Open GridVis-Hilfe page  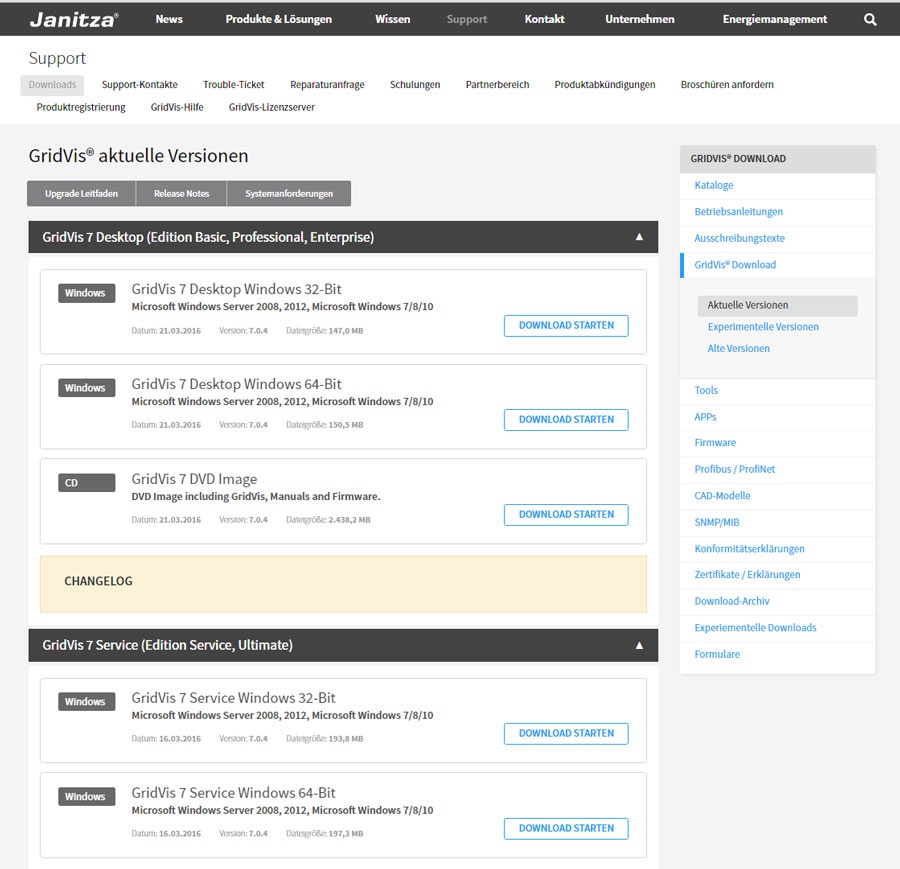pos(177,107)
